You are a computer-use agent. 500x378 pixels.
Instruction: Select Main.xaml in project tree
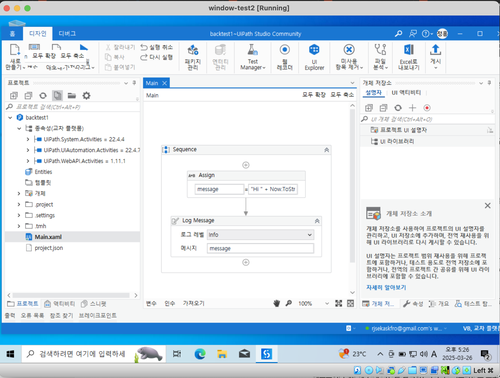pos(48,237)
